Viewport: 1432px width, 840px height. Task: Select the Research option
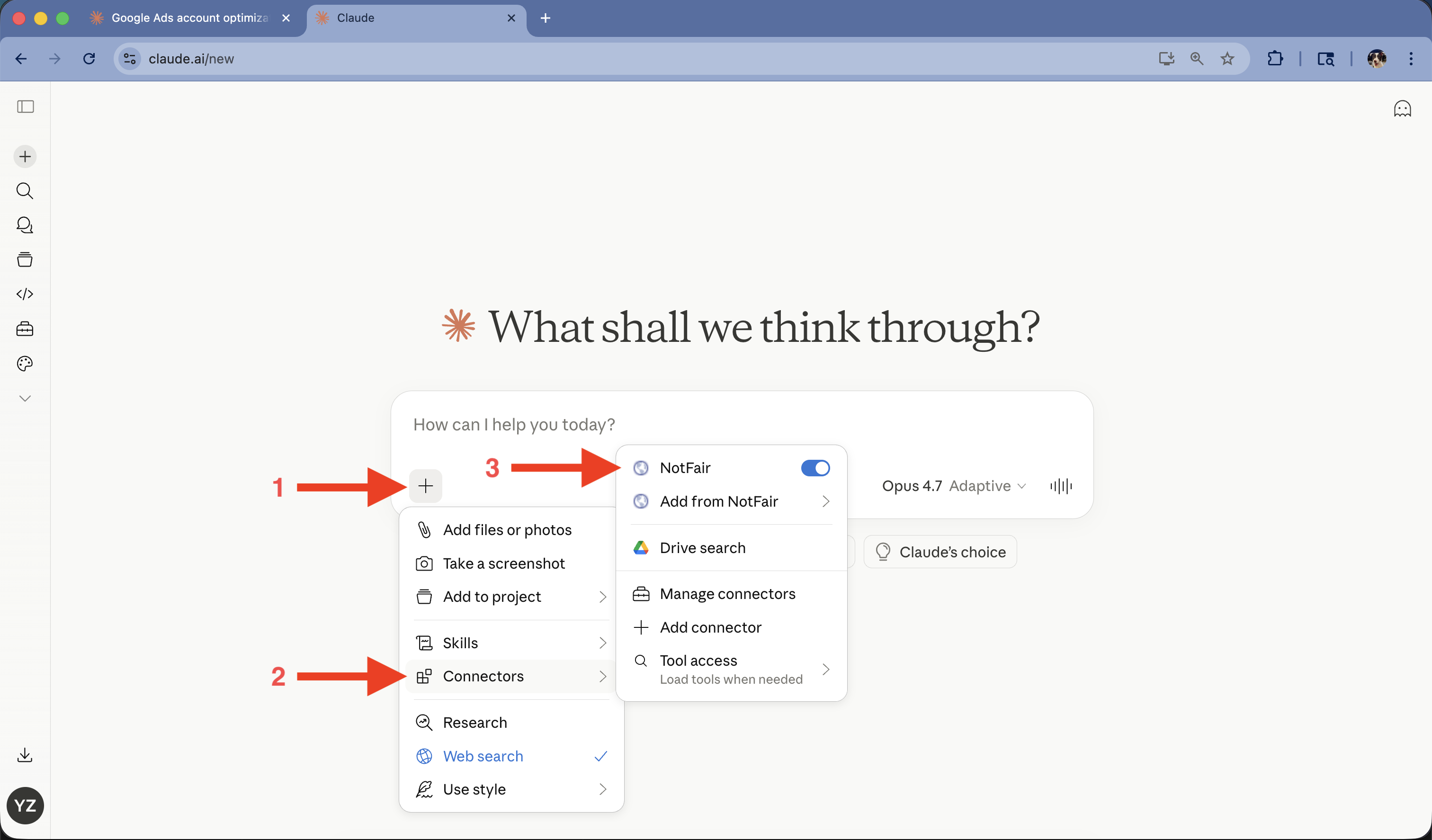(511, 723)
